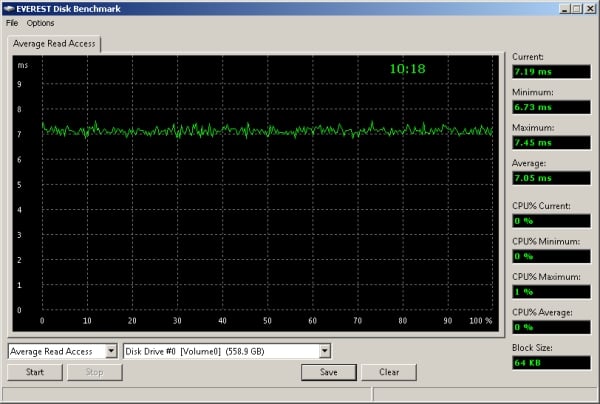Open the Disk Drive #0 selection dropdown

pos(324,351)
